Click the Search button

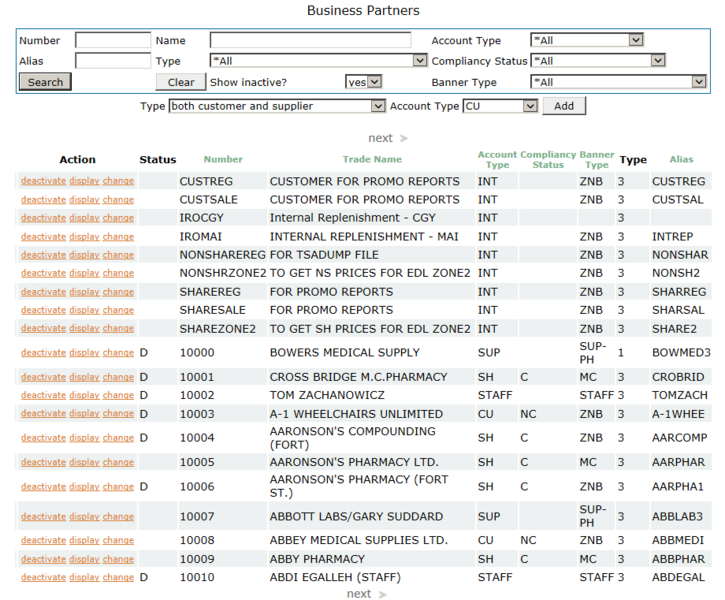45,82
